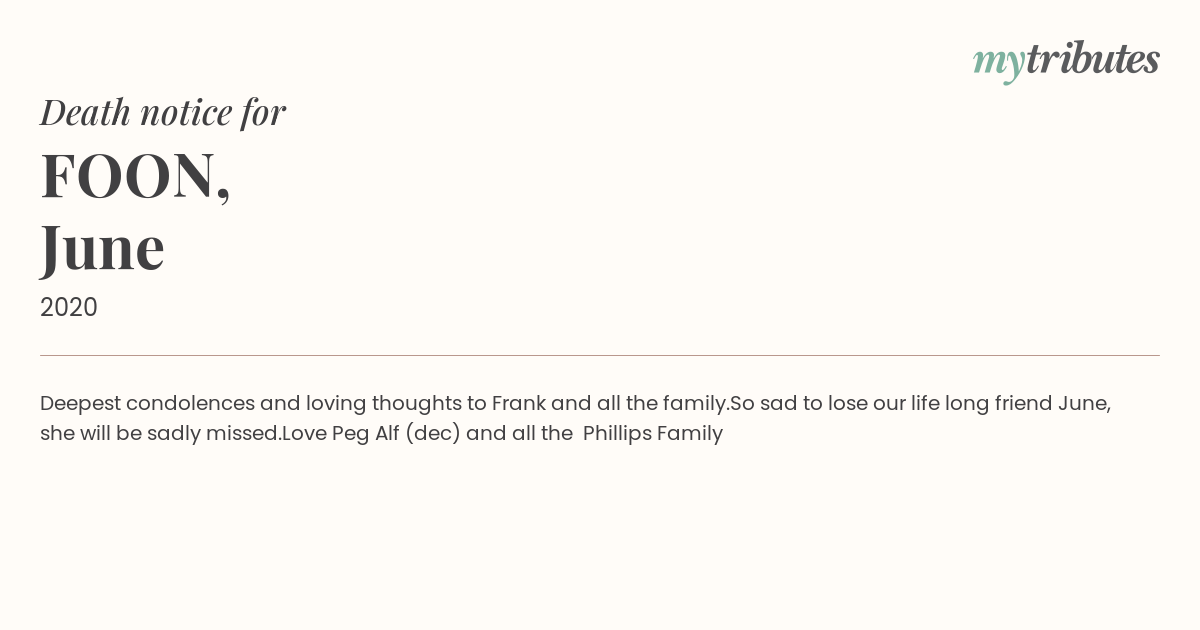
Task: Click the word 'for' in the italic heading
Action: [263, 112]
